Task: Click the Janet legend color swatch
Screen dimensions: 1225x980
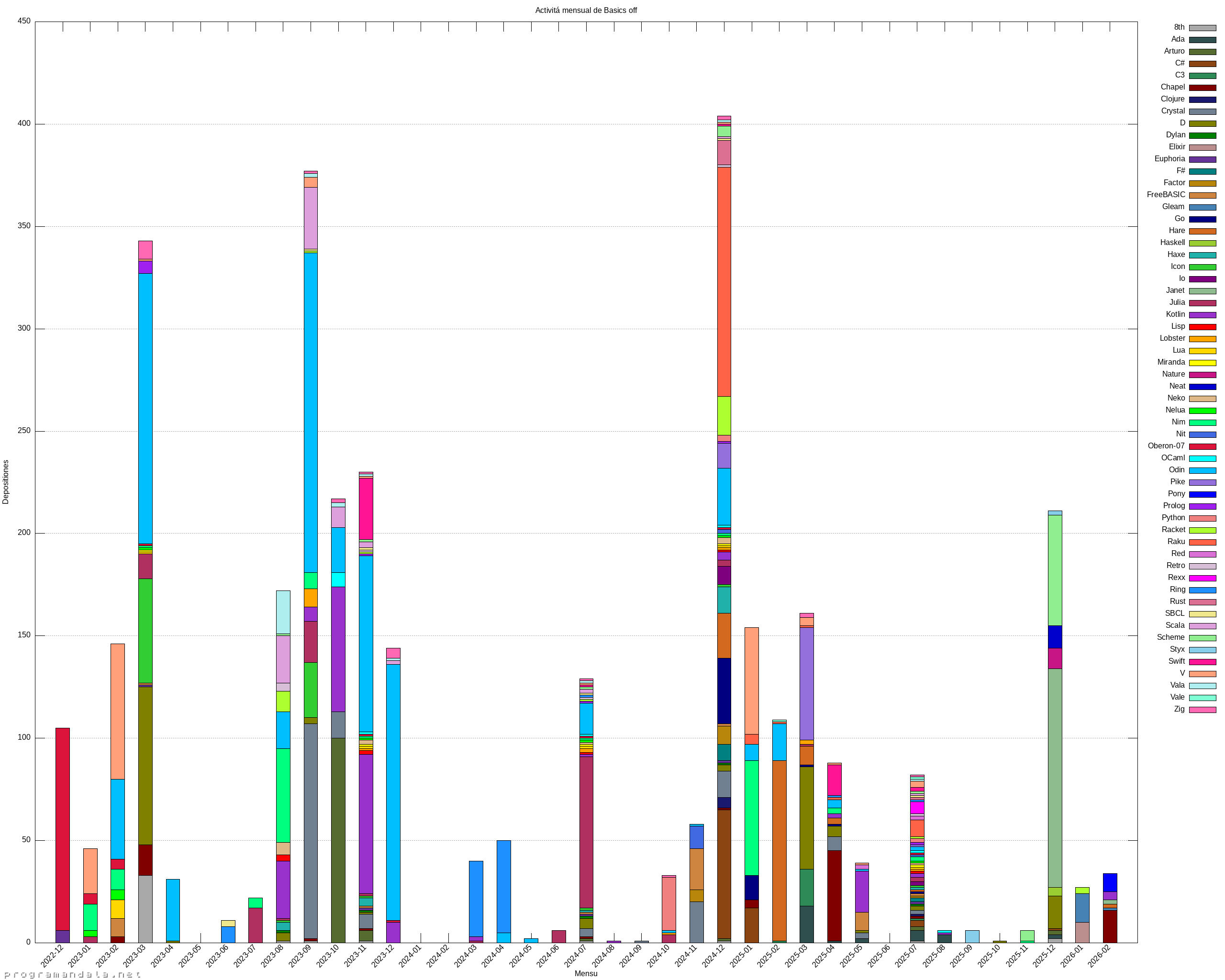Action: click(1203, 291)
